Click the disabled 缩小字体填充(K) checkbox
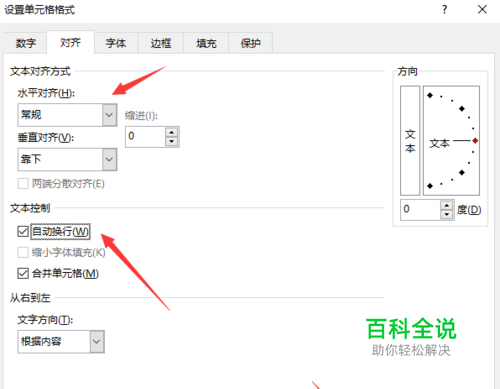 [23, 252]
